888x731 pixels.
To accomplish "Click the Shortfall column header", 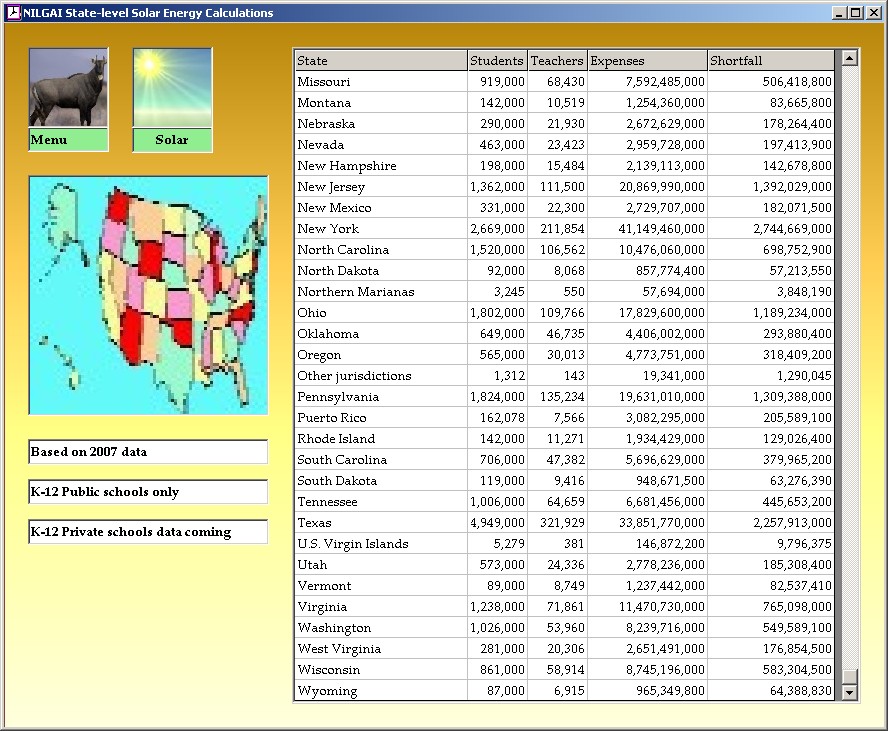I will click(x=770, y=61).
